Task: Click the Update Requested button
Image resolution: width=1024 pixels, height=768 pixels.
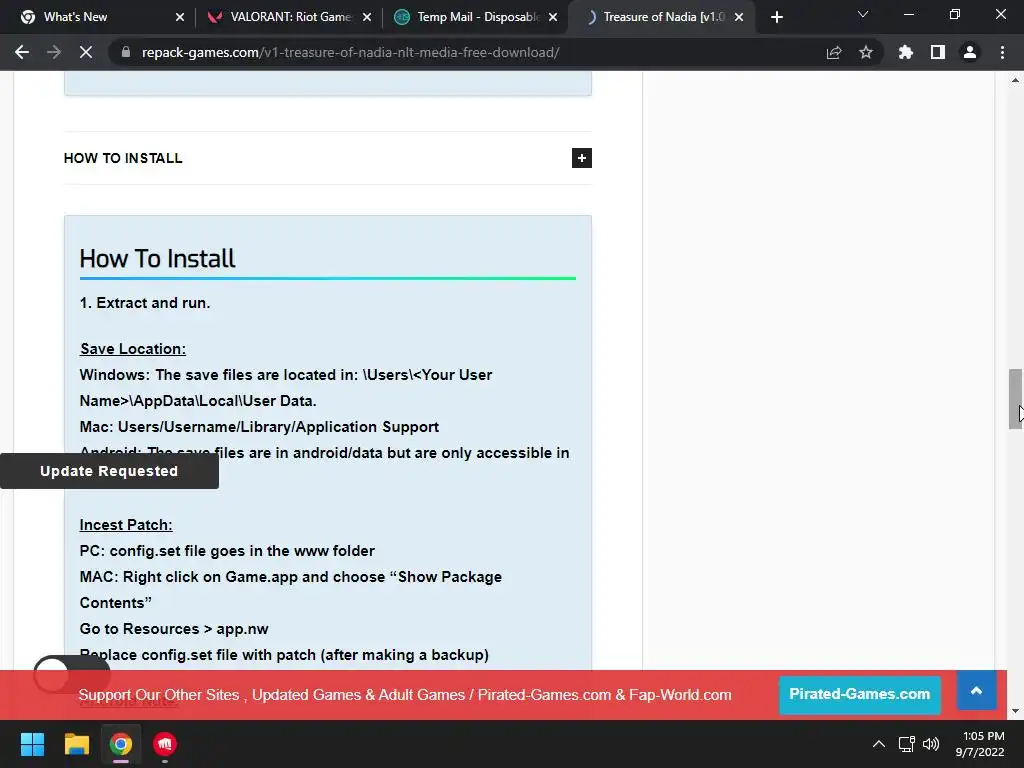Action: pos(109,471)
